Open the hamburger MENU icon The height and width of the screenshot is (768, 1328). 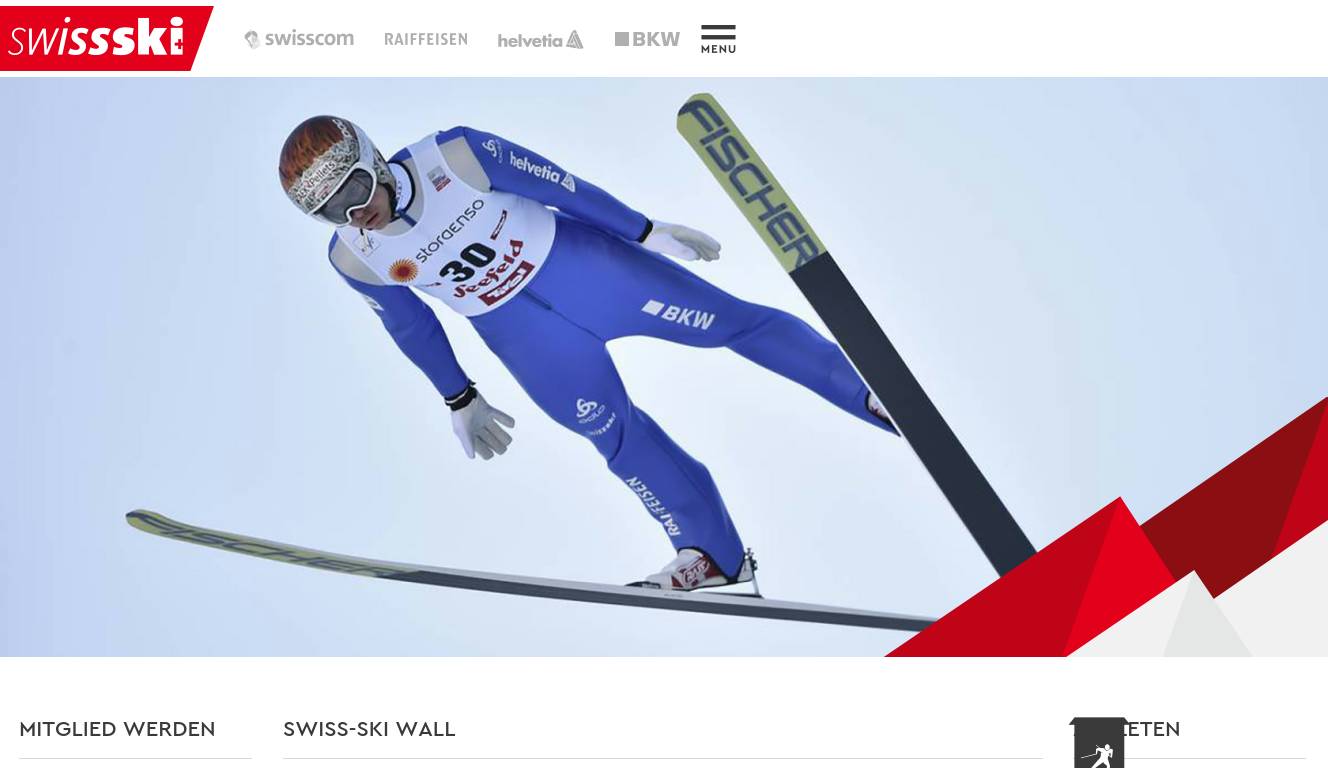pyautogui.click(x=718, y=39)
